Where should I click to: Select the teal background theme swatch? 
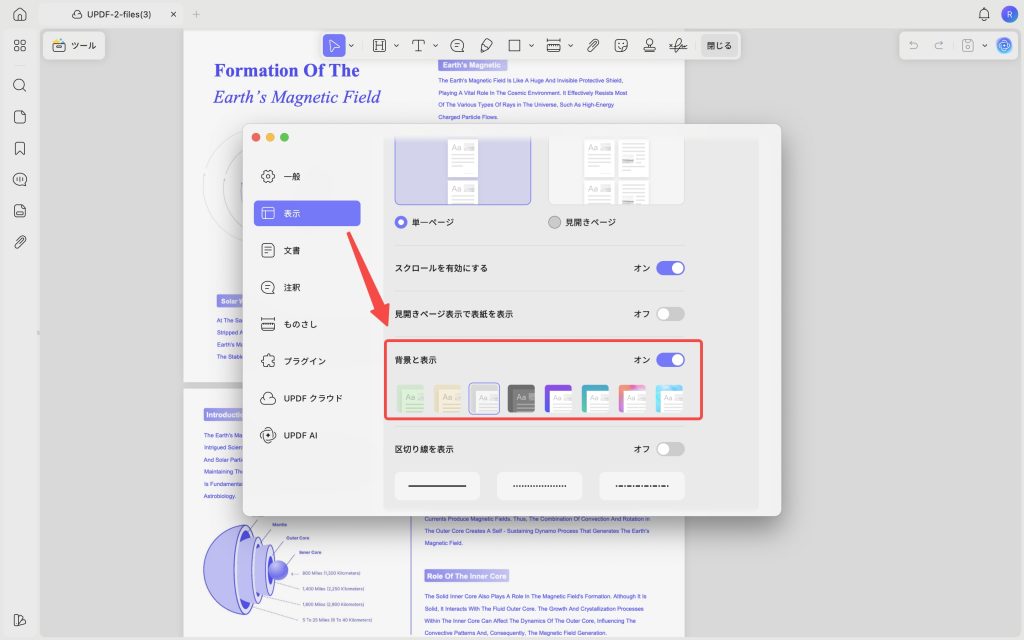coord(595,398)
